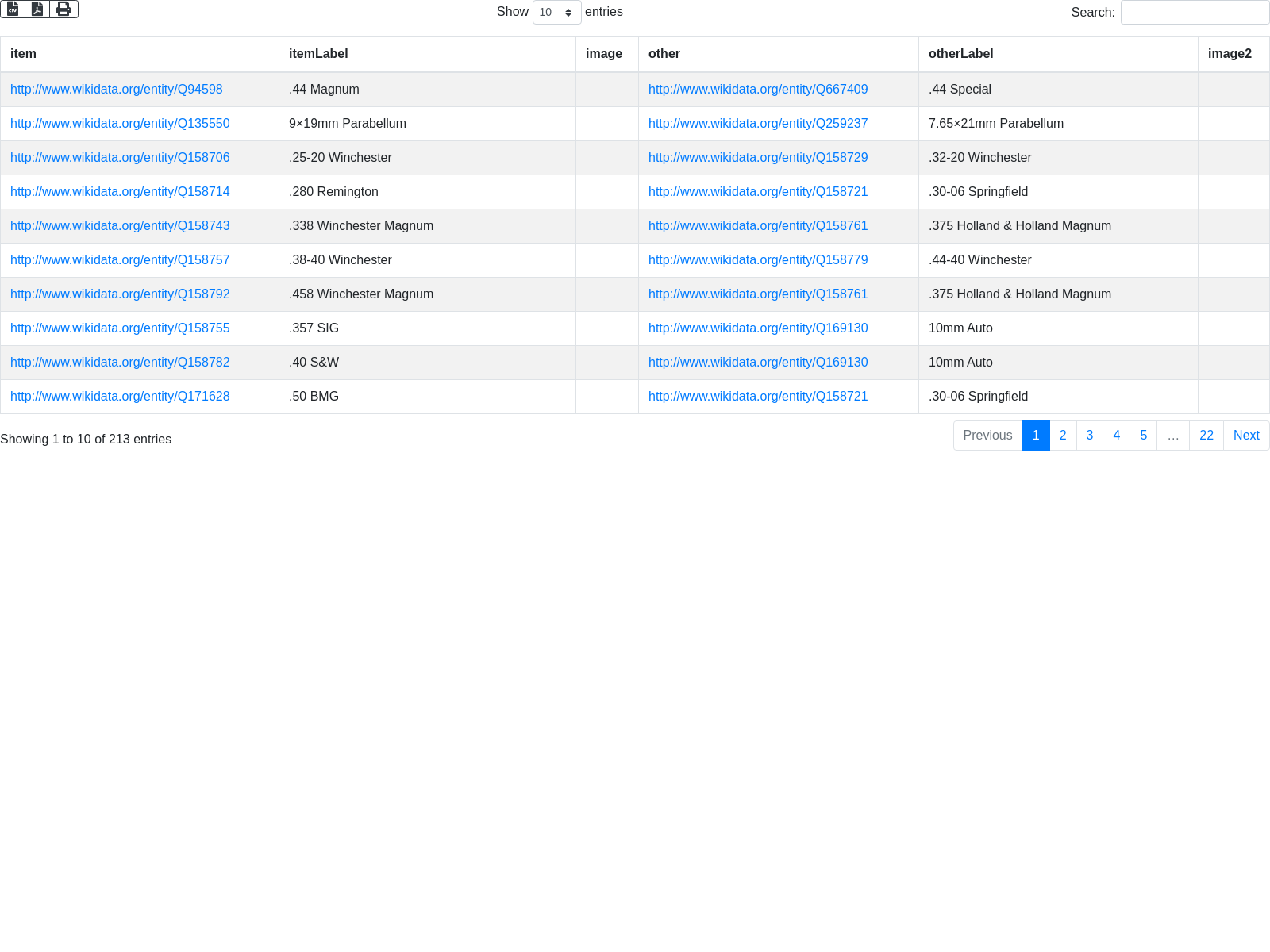Go to pagination page 2
This screenshot has width=1270, height=952.
(1063, 436)
